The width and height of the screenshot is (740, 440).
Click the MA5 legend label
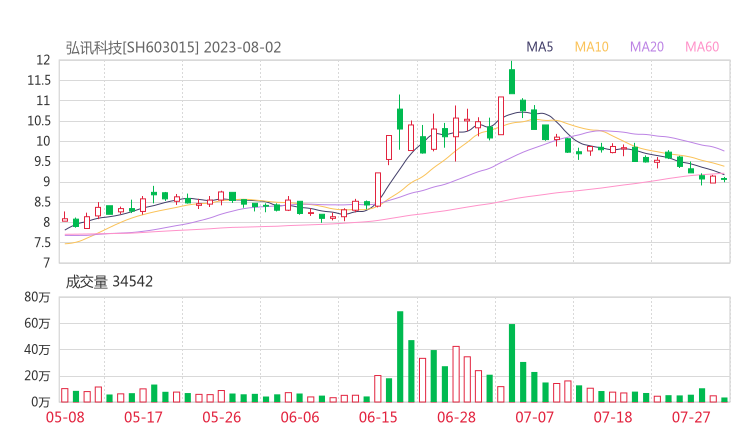click(x=539, y=47)
